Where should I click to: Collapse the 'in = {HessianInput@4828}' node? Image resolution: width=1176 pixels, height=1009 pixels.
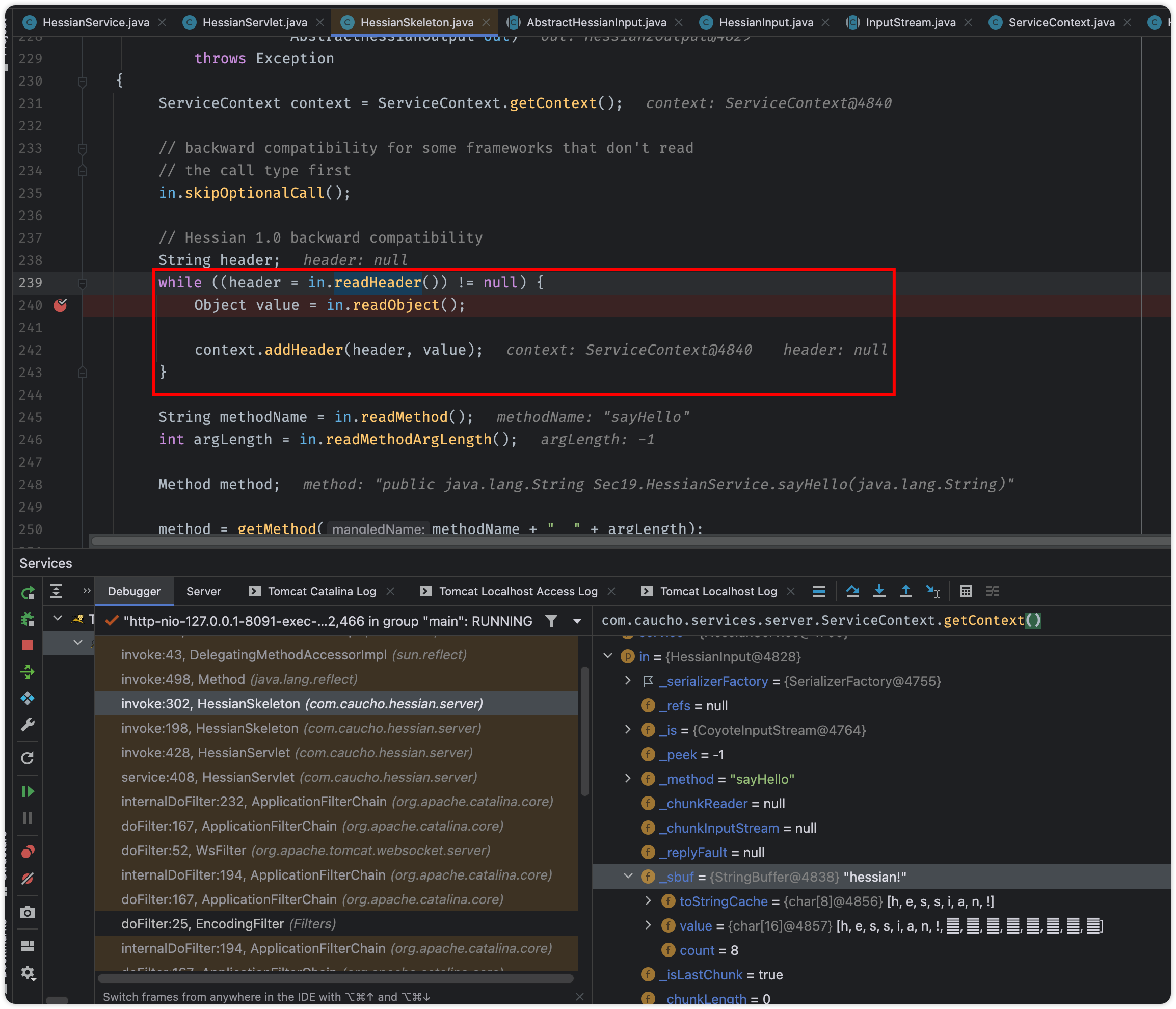pos(608,656)
